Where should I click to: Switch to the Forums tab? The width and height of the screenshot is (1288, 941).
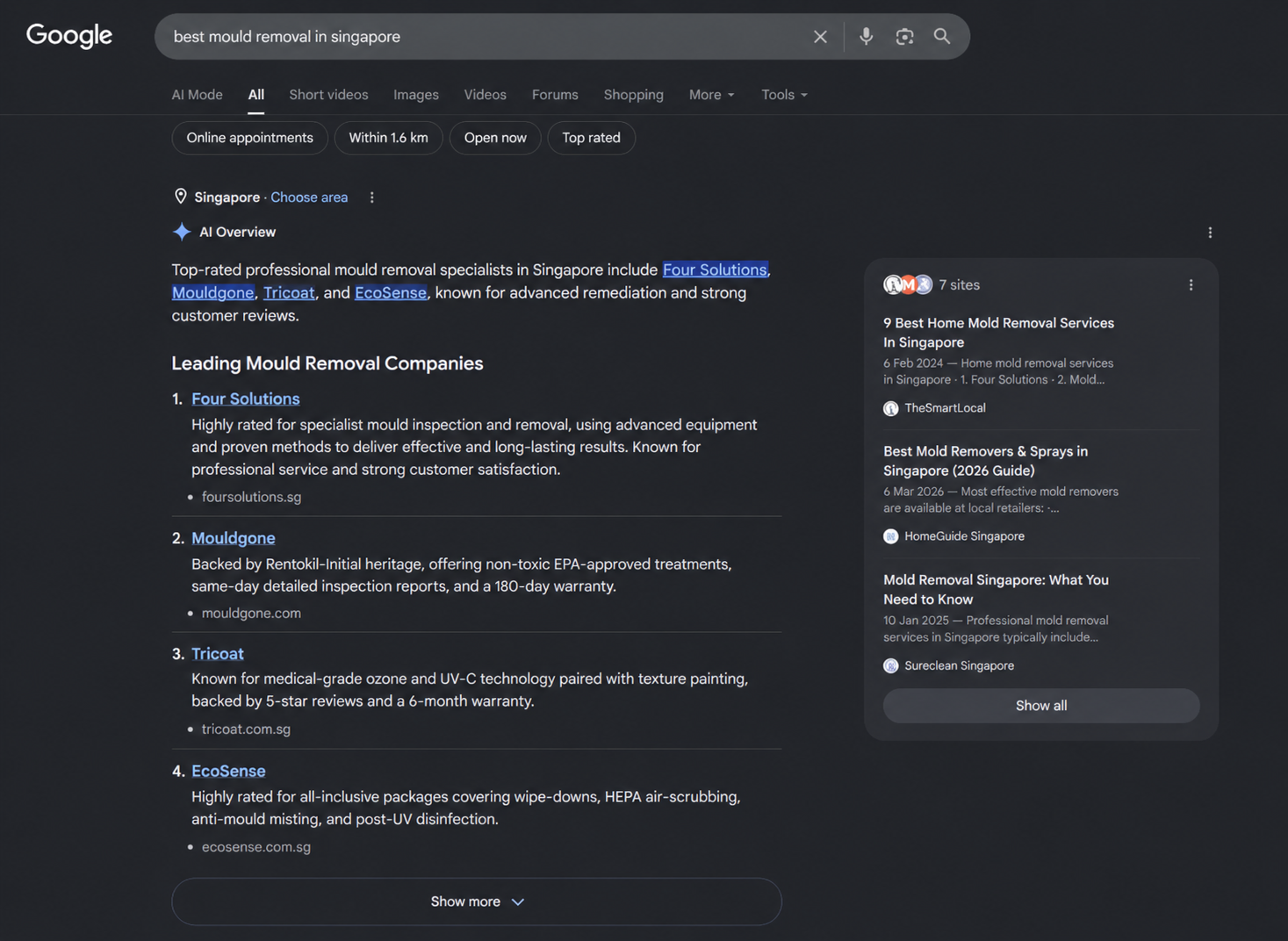(555, 95)
